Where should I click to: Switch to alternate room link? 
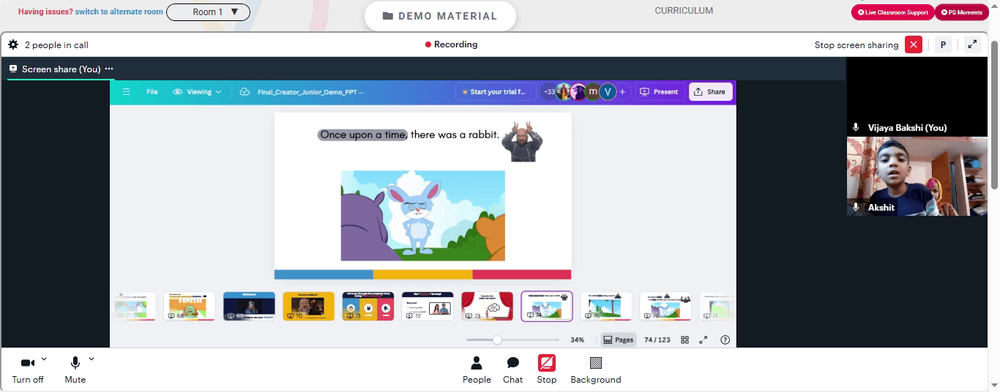(x=118, y=11)
